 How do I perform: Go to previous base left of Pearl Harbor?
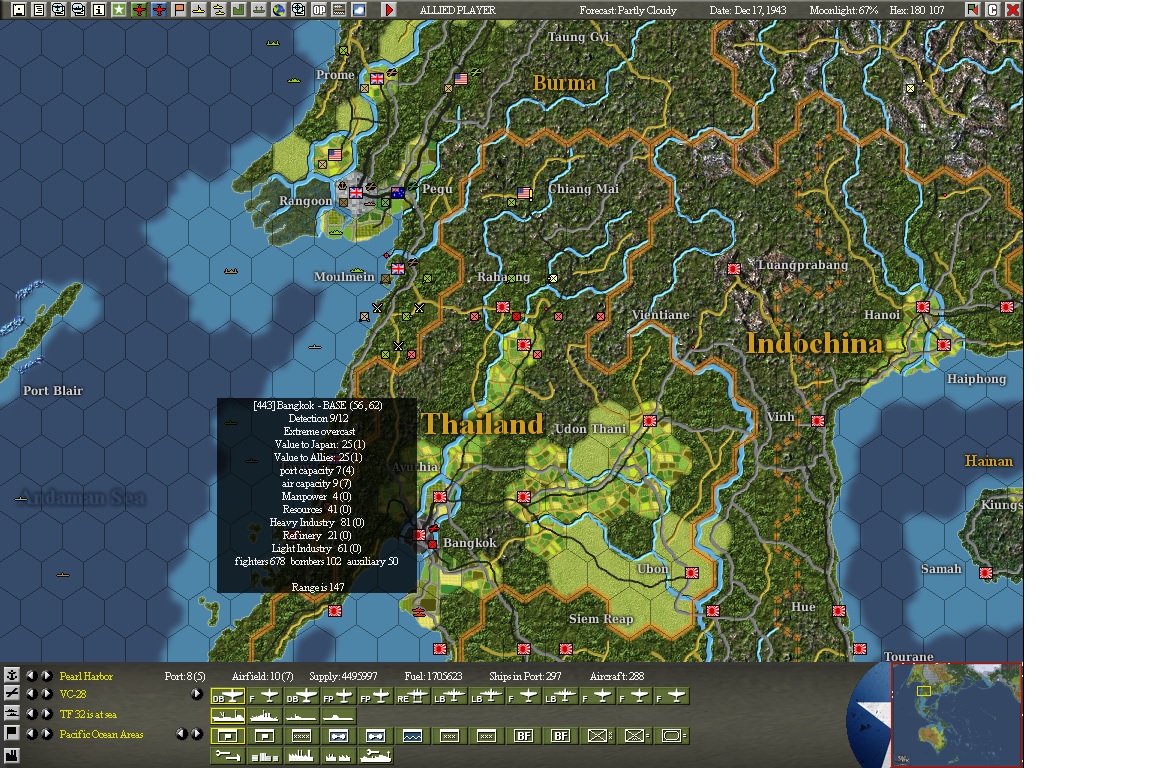coord(32,676)
